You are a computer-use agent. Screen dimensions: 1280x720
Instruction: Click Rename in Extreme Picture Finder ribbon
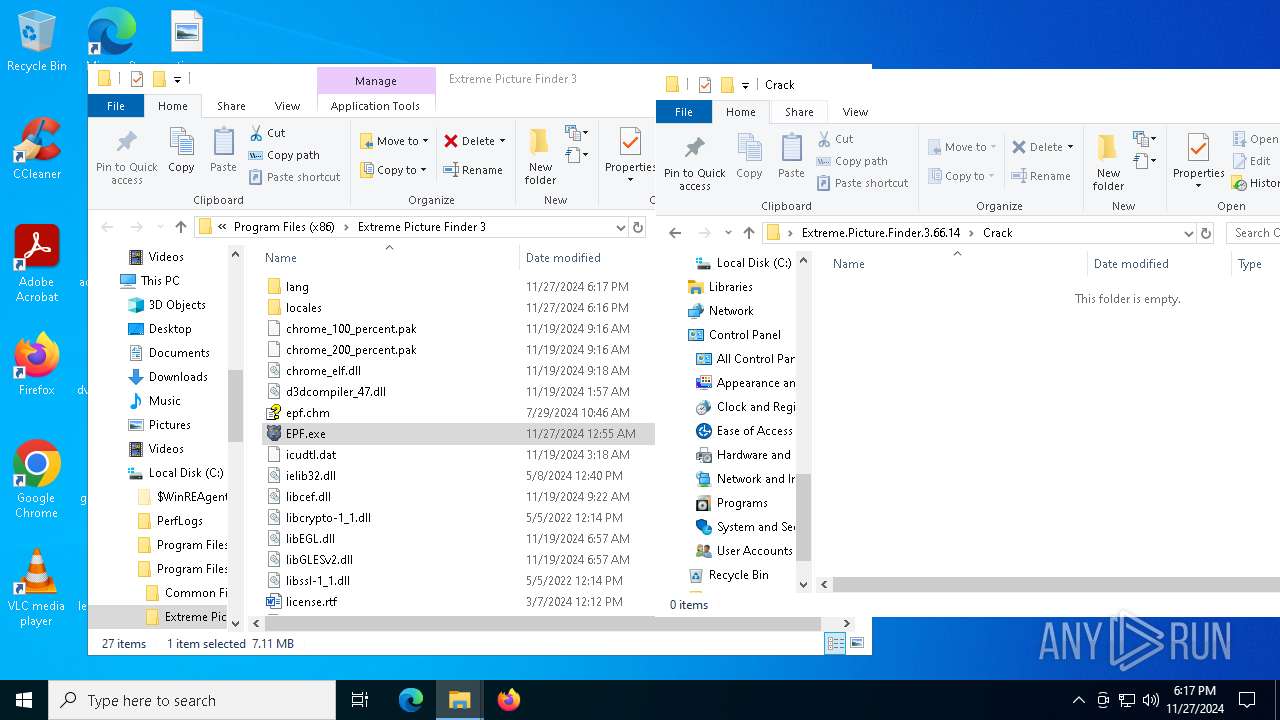click(x=475, y=170)
